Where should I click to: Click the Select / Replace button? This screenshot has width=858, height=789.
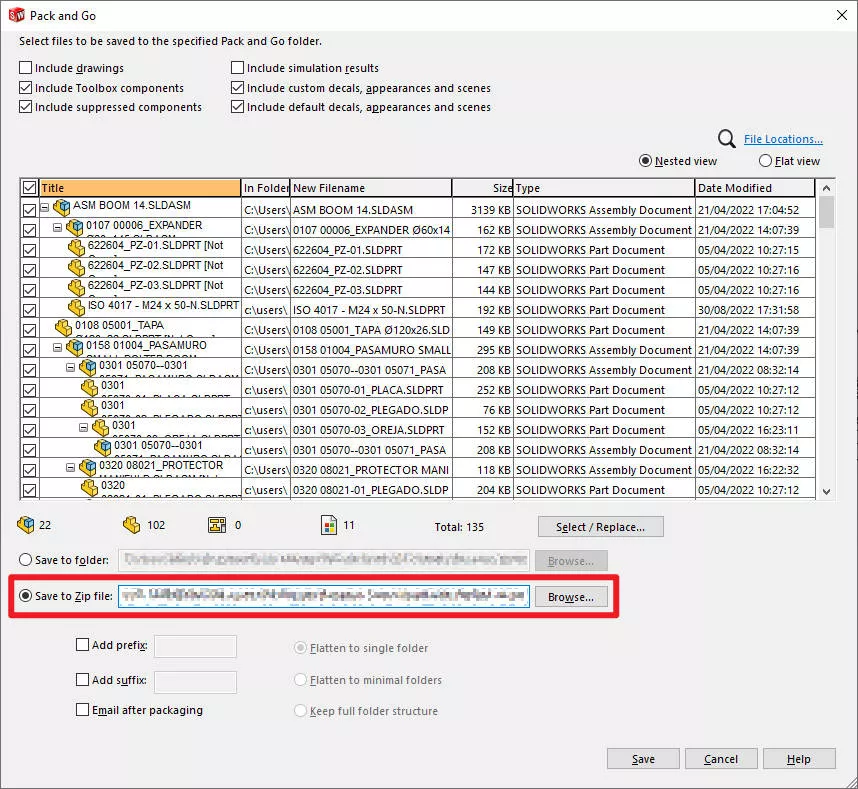[600, 526]
